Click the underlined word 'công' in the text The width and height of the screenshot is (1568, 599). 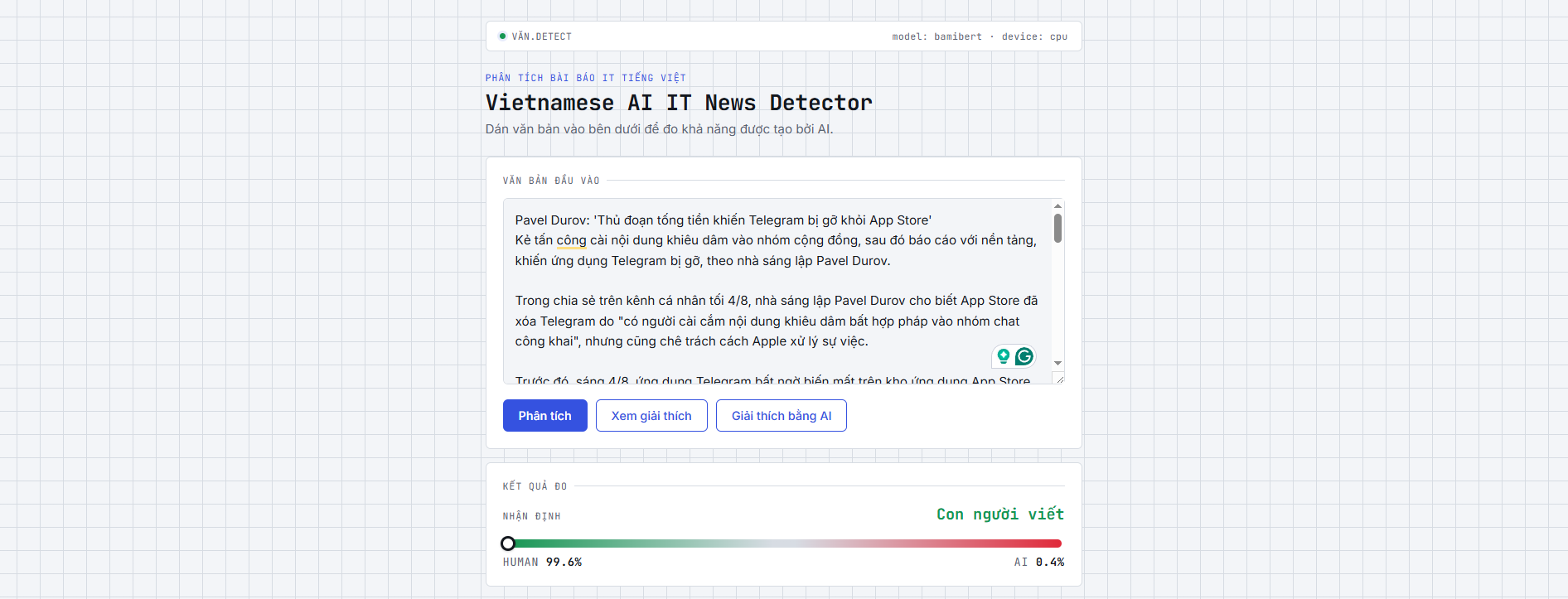pyautogui.click(x=571, y=240)
